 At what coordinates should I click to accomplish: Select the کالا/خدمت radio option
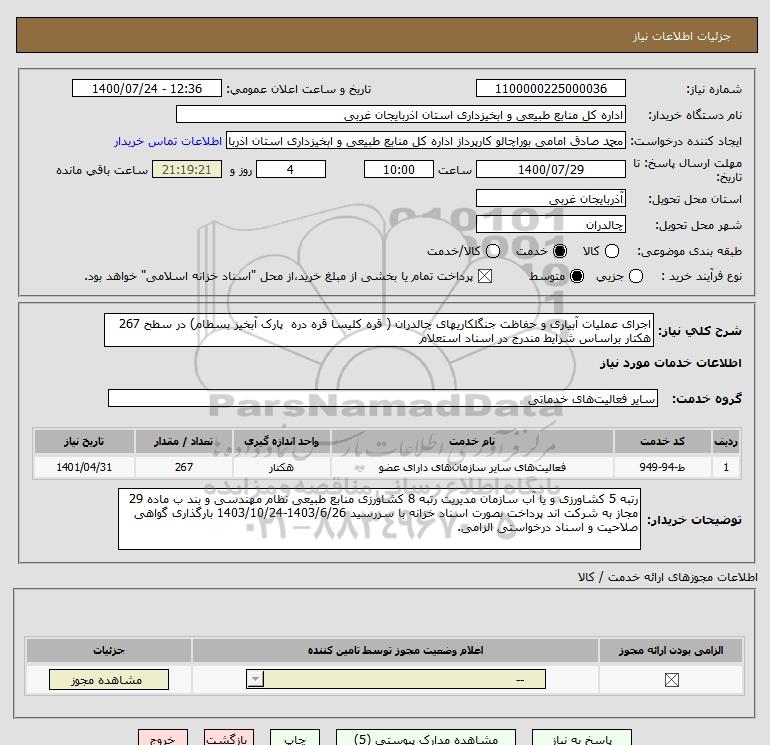click(493, 251)
